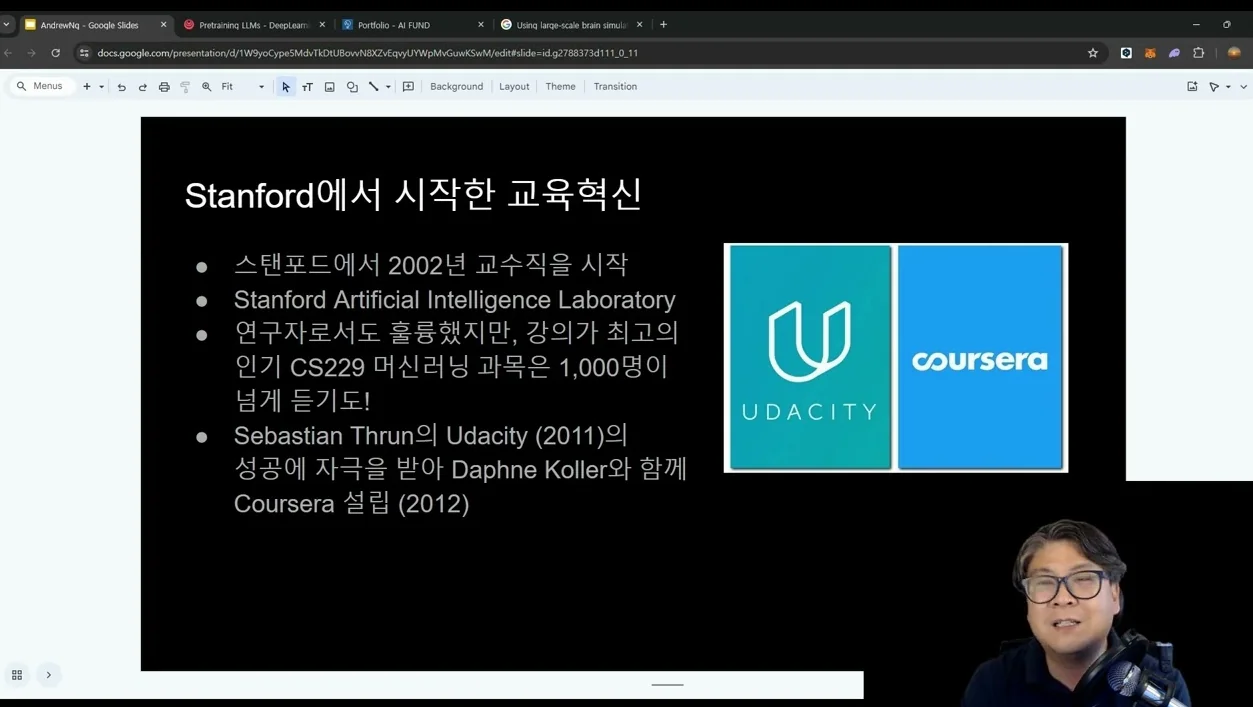The image size is (1253, 707).
Task: Add a new slide with plus button
Action: click(x=87, y=87)
